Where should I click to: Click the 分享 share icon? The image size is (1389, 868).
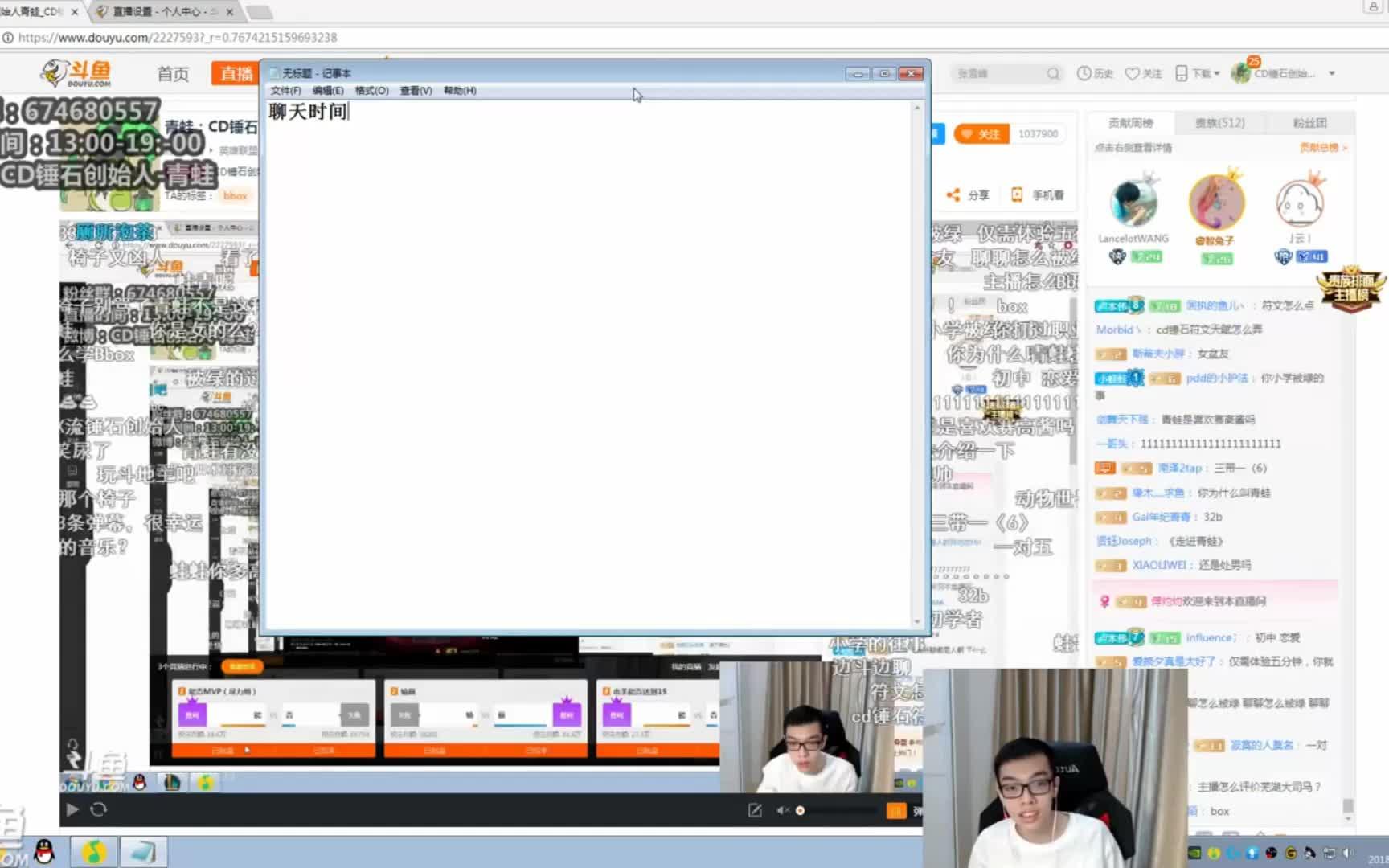pyautogui.click(x=953, y=195)
